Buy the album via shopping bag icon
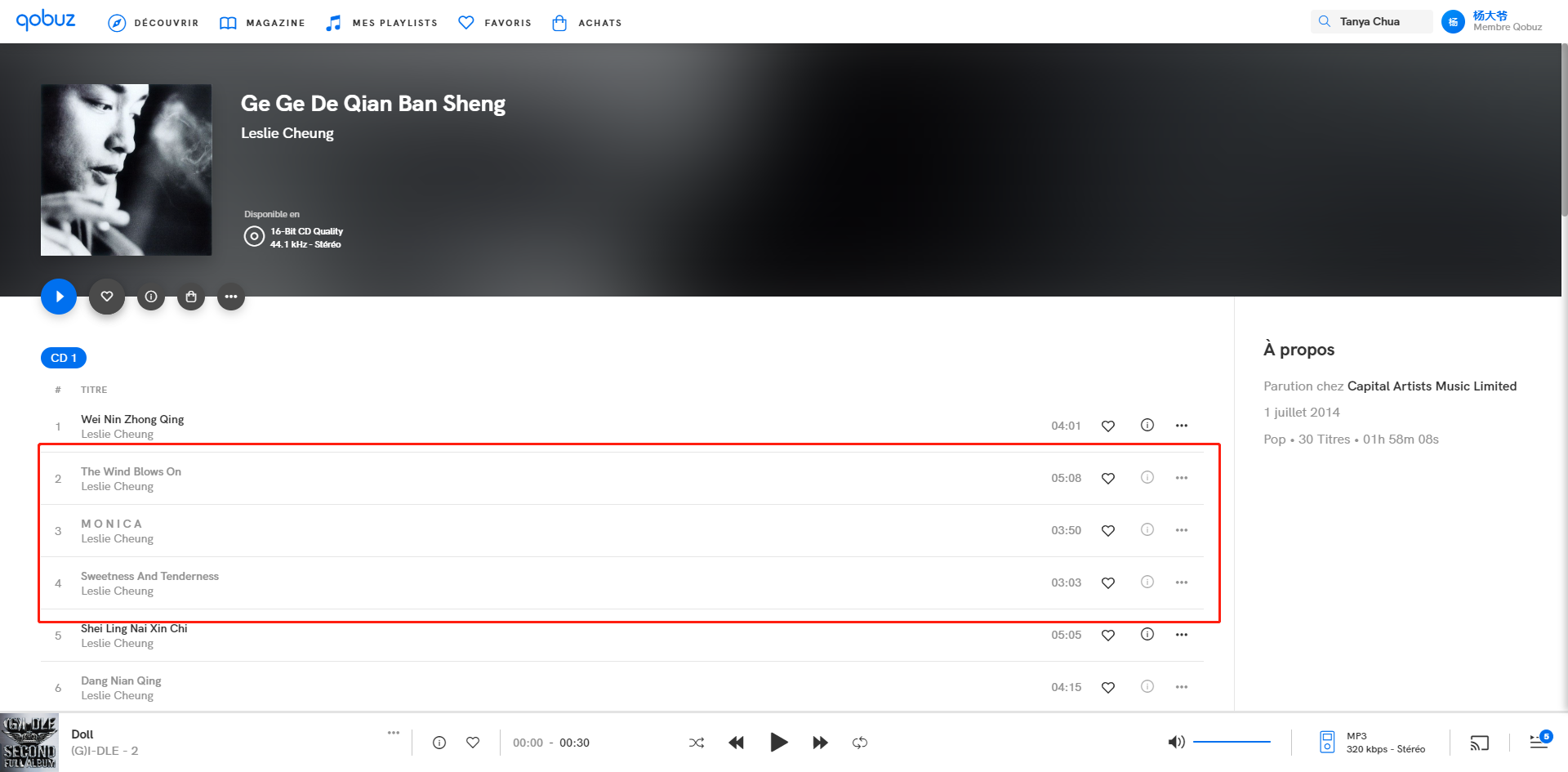Screen dimensions: 1568x772 [191, 297]
